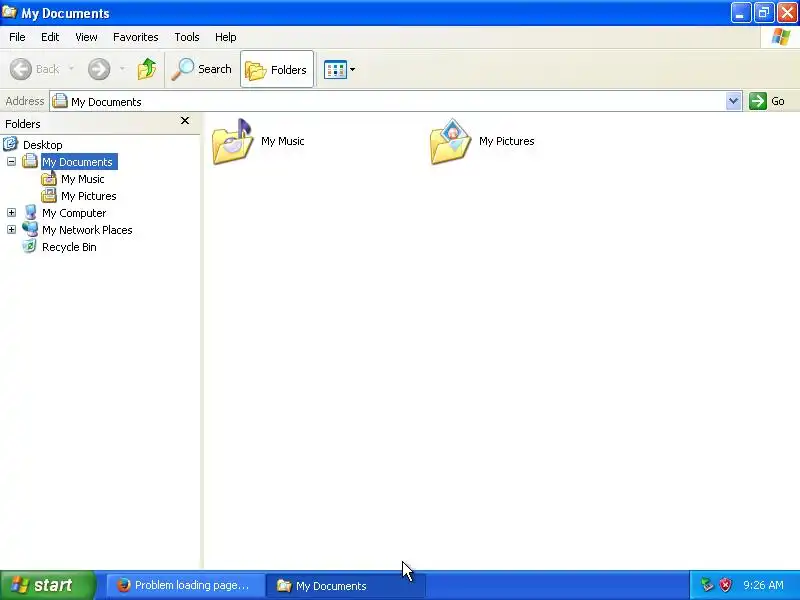
Task: Select My Documents in folder tree
Action: [x=78, y=162]
